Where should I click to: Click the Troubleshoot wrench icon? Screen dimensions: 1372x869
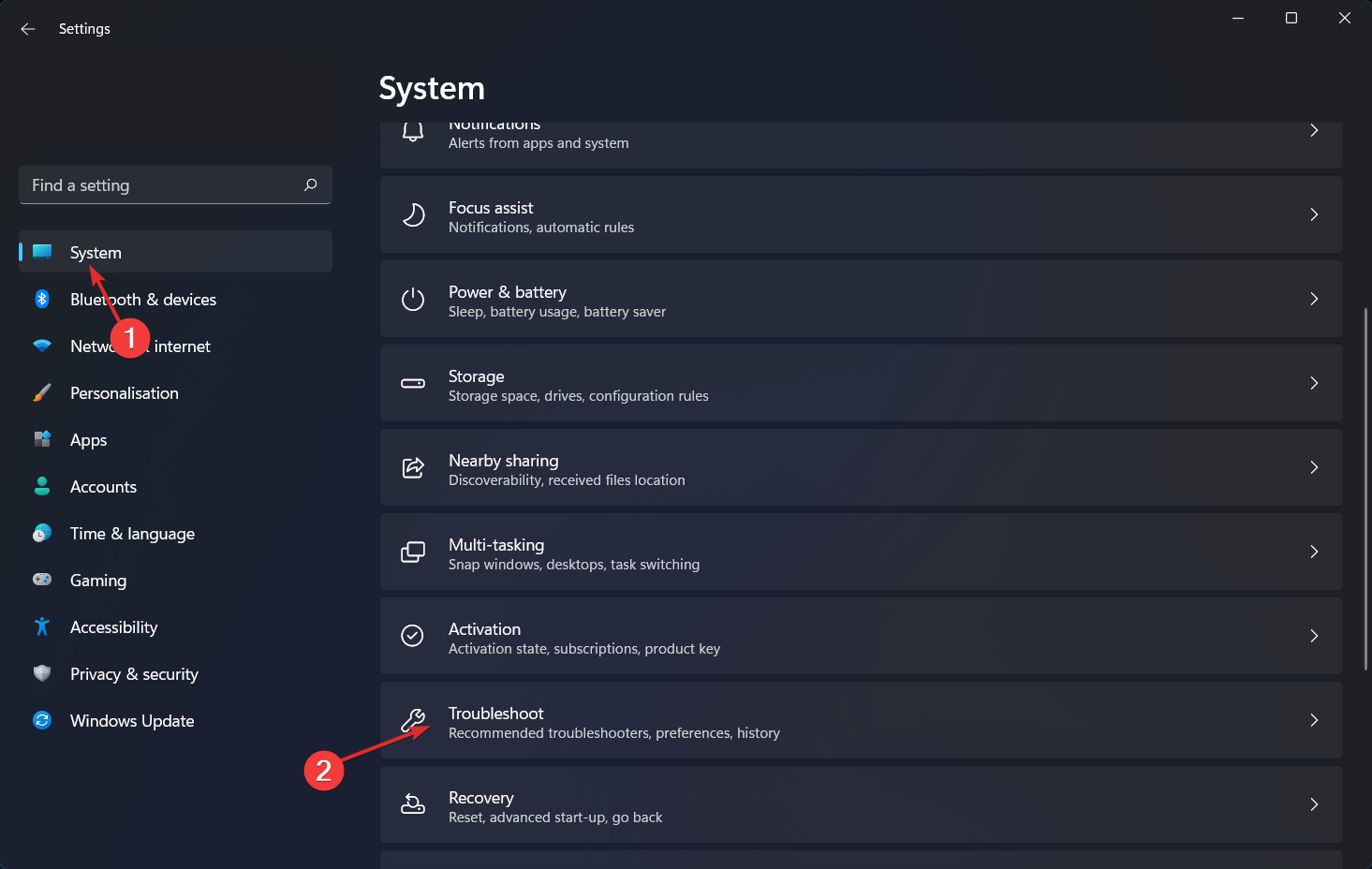[413, 720]
